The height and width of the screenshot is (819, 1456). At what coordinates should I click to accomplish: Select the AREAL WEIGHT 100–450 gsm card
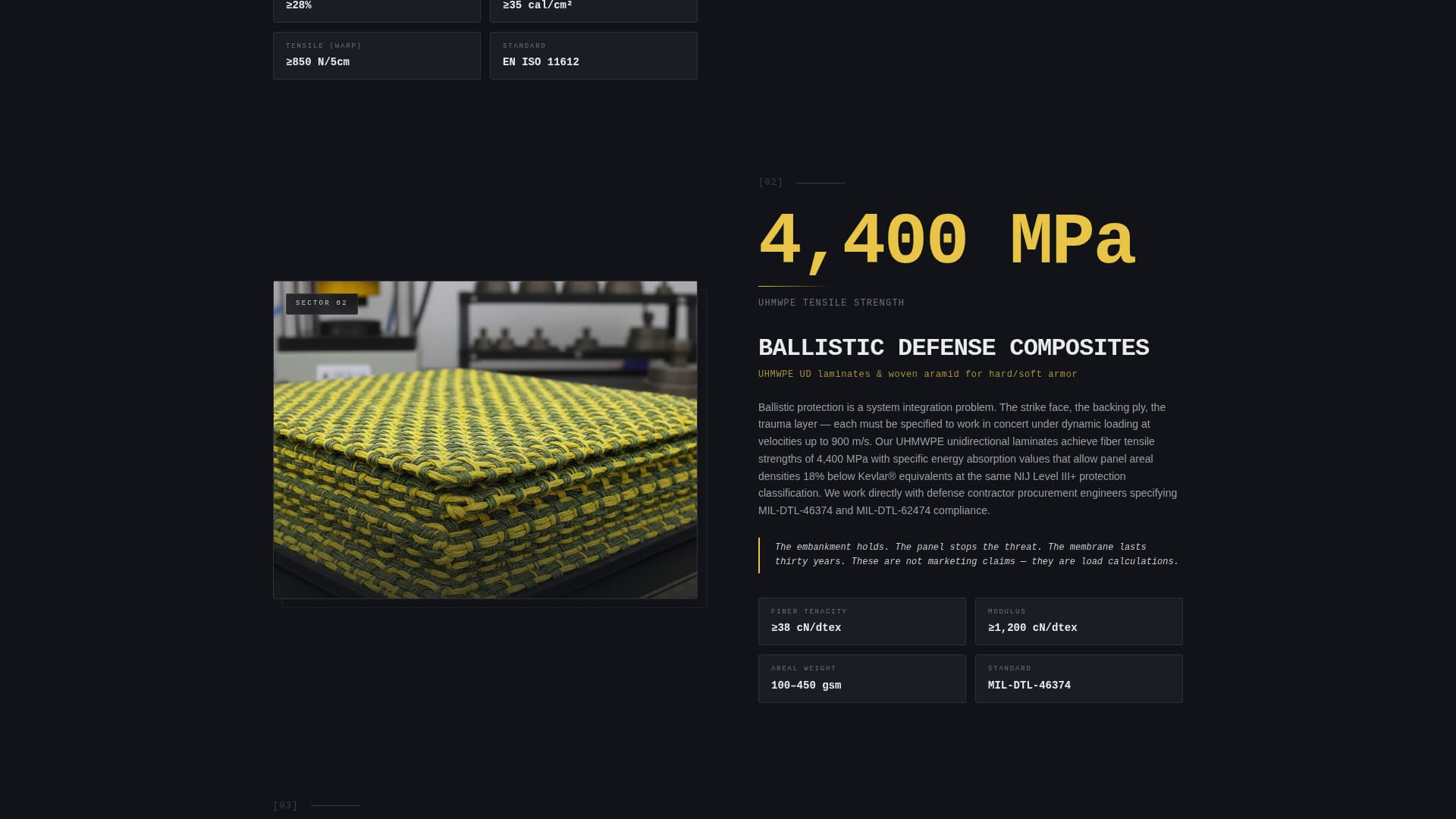click(861, 679)
